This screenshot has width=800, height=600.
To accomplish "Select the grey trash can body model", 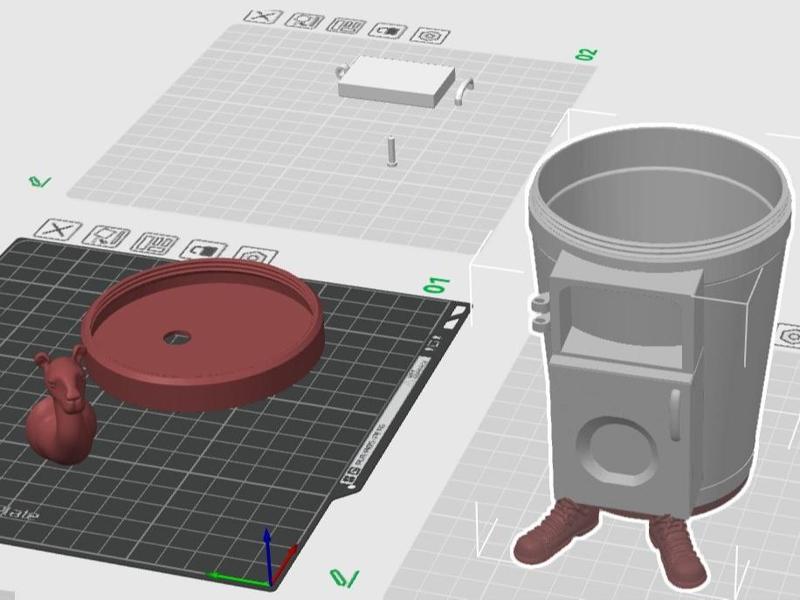I will click(659, 321).
